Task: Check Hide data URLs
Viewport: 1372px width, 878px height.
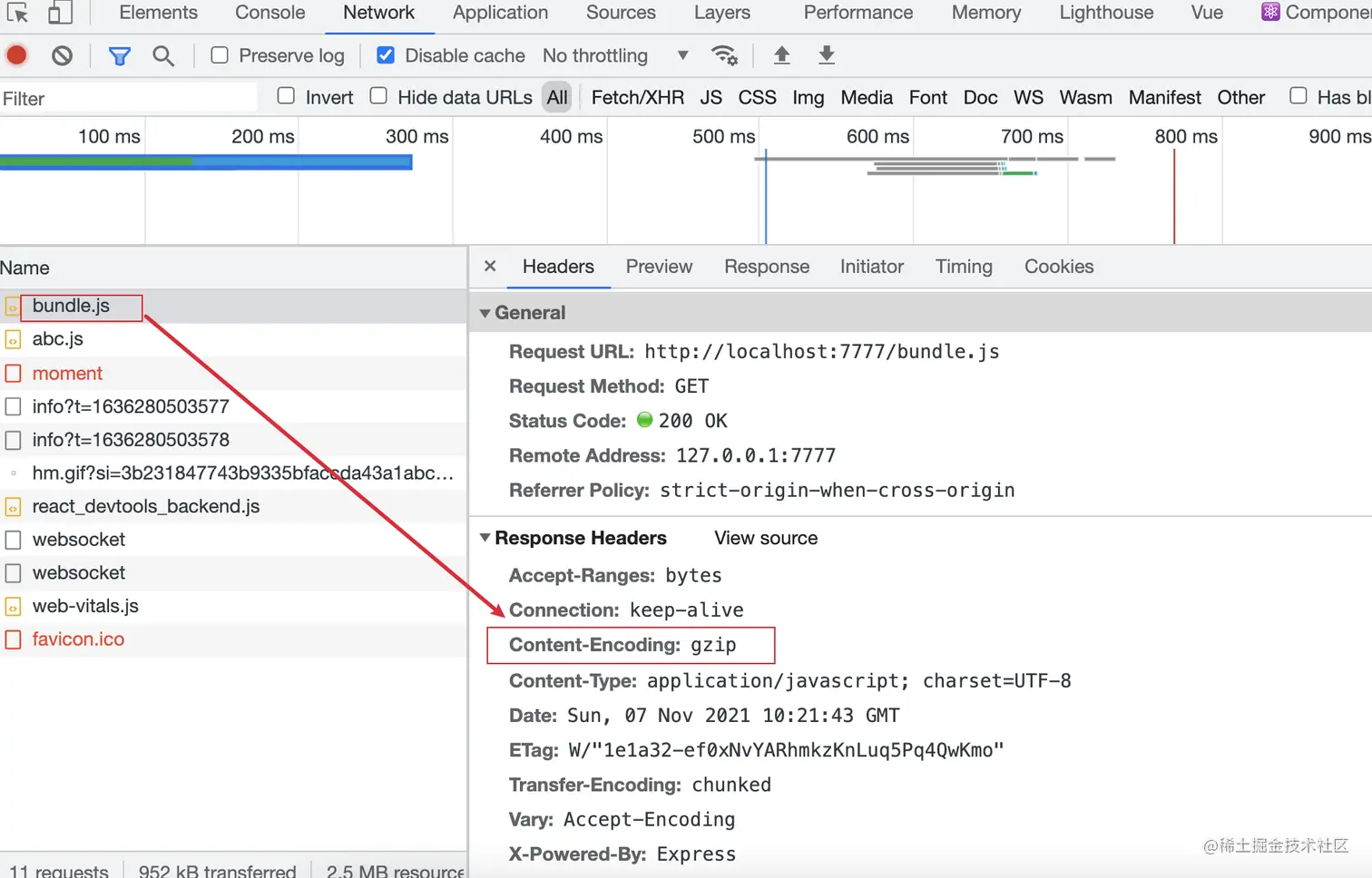Action: click(x=378, y=96)
